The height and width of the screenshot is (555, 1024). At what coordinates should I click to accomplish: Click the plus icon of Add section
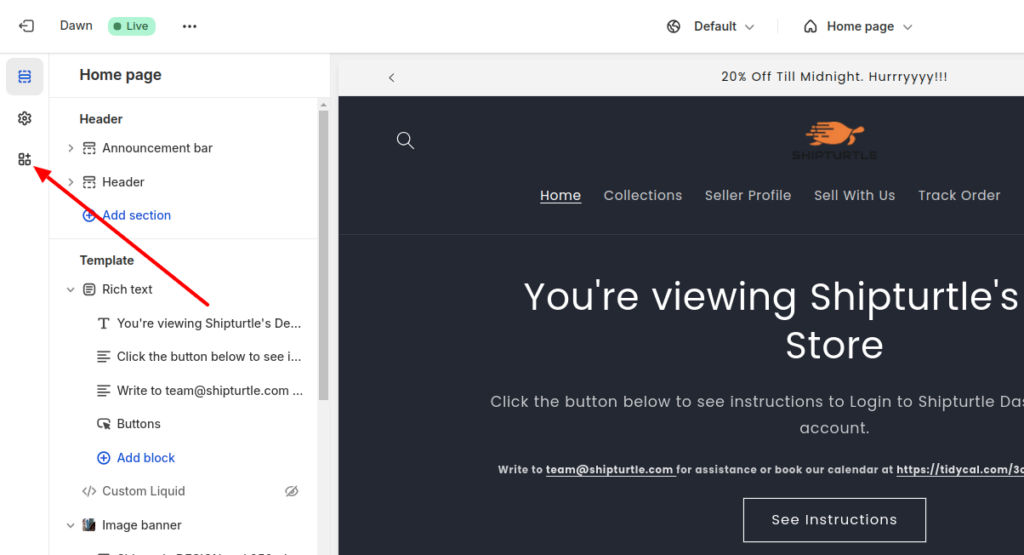[89, 215]
